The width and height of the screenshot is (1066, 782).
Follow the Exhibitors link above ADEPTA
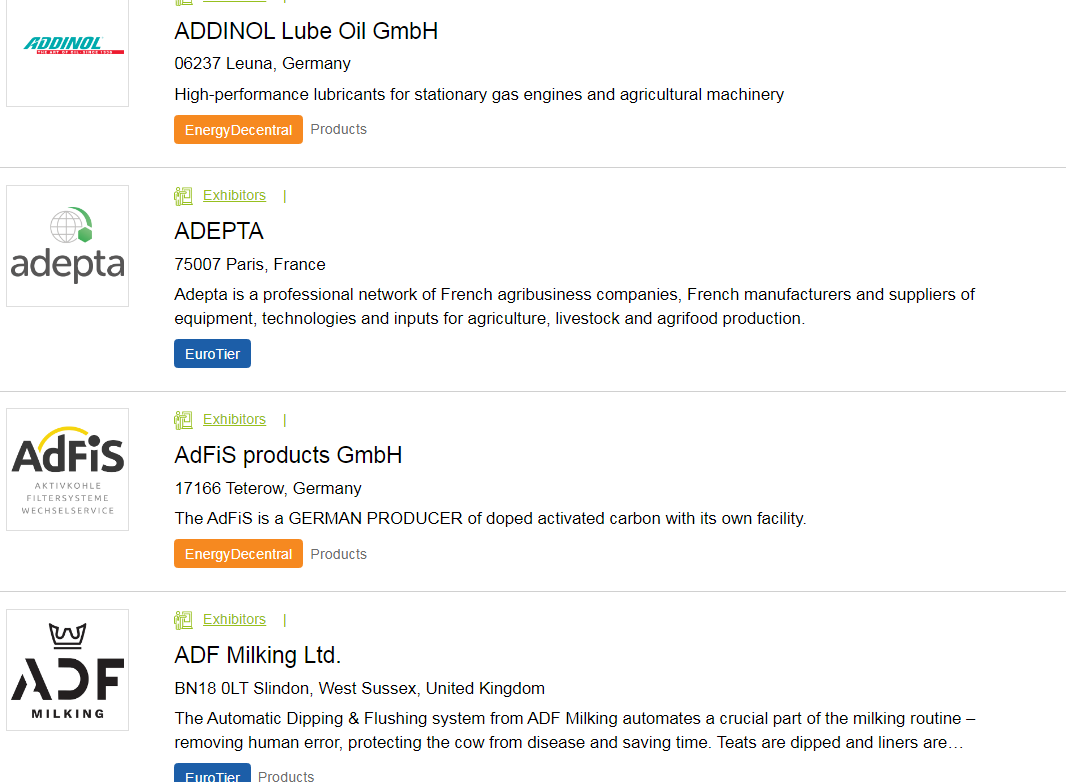[234, 195]
